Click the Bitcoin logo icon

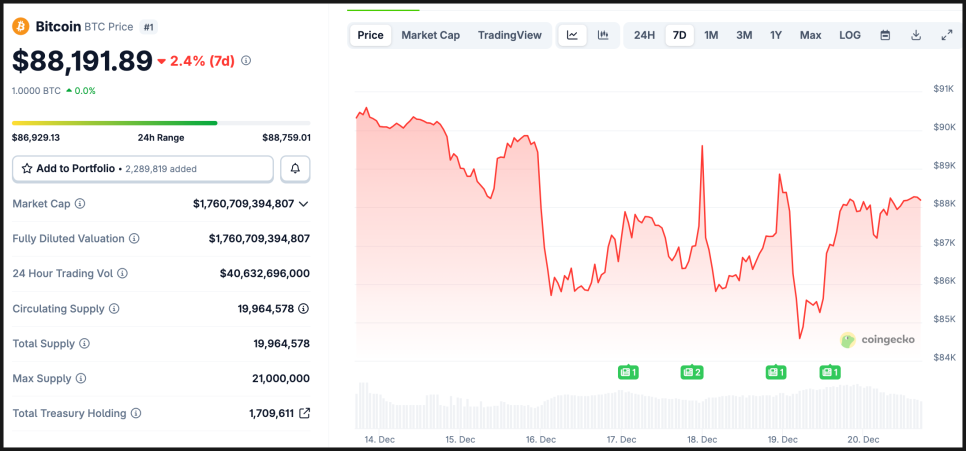coord(21,26)
